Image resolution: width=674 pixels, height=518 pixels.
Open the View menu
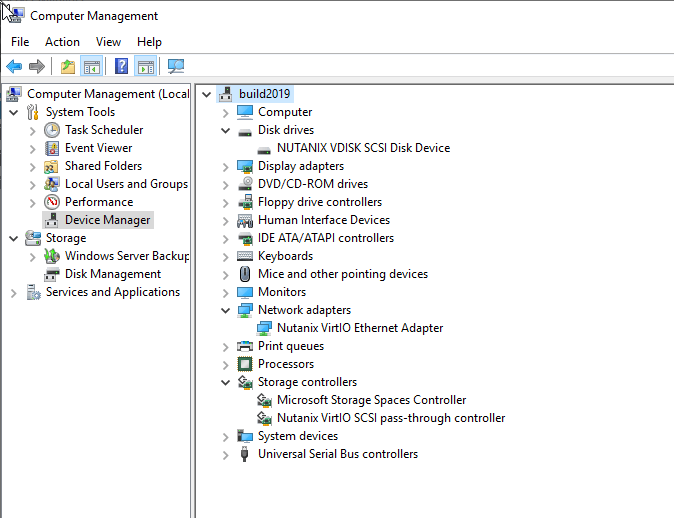[x=108, y=42]
